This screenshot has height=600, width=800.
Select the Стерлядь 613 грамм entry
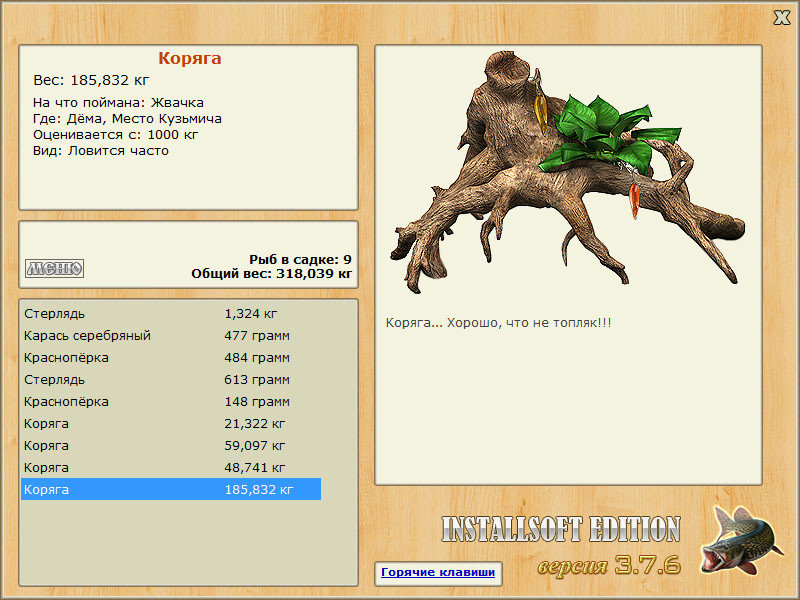click(171, 379)
